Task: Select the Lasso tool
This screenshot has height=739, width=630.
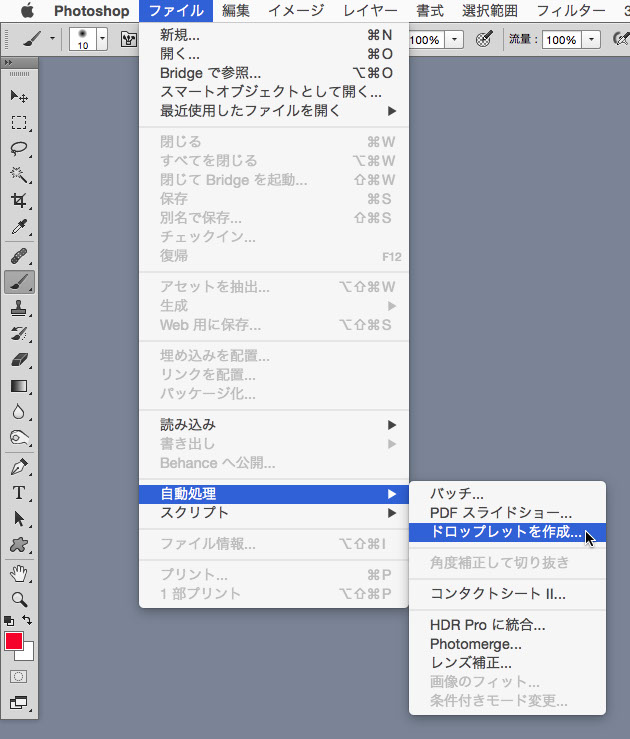Action: click(19, 148)
